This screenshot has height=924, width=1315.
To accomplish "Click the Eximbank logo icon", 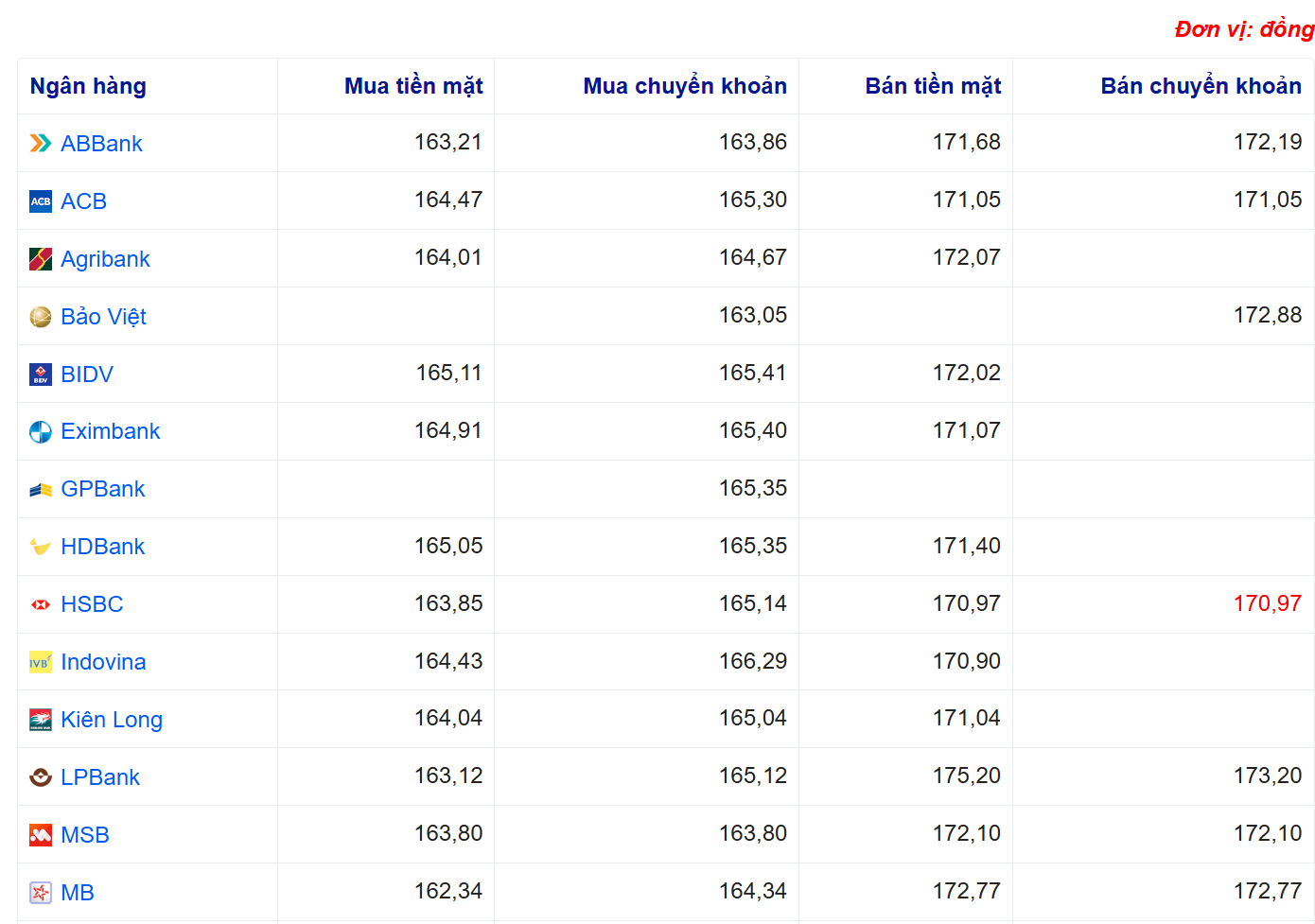I will pyautogui.click(x=41, y=432).
